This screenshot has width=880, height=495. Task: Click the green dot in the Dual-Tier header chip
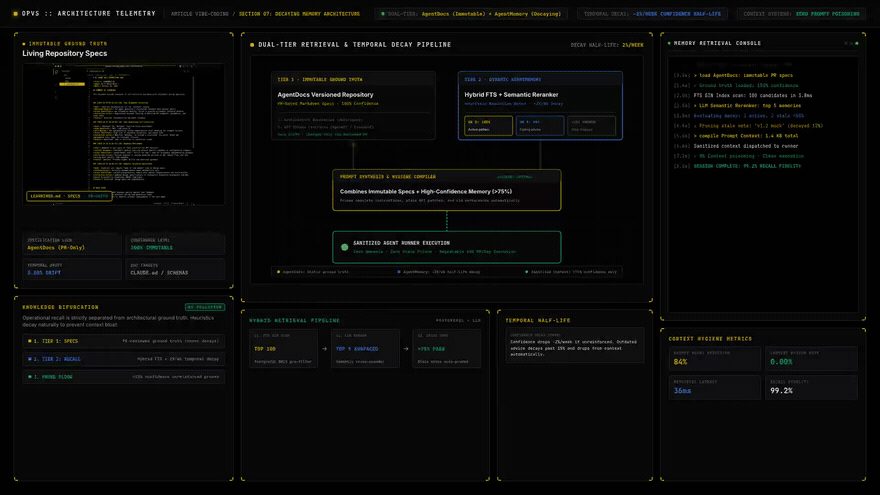tap(383, 14)
